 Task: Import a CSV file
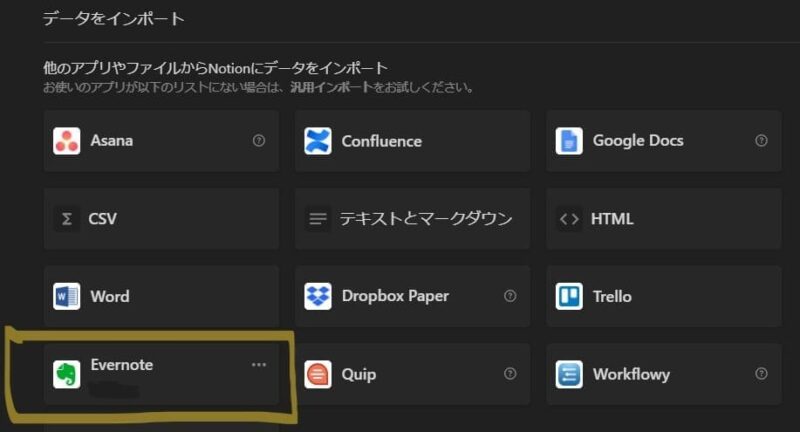point(161,219)
